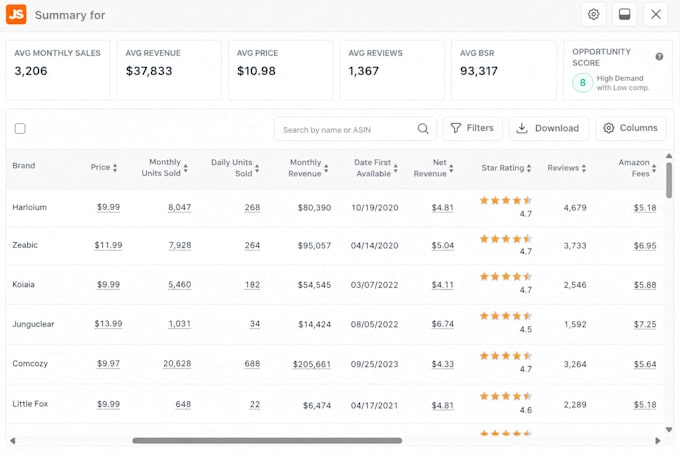This screenshot has height=453, width=680.
Task: Click the Avg Reviews 1,367 card
Action: [x=392, y=70]
